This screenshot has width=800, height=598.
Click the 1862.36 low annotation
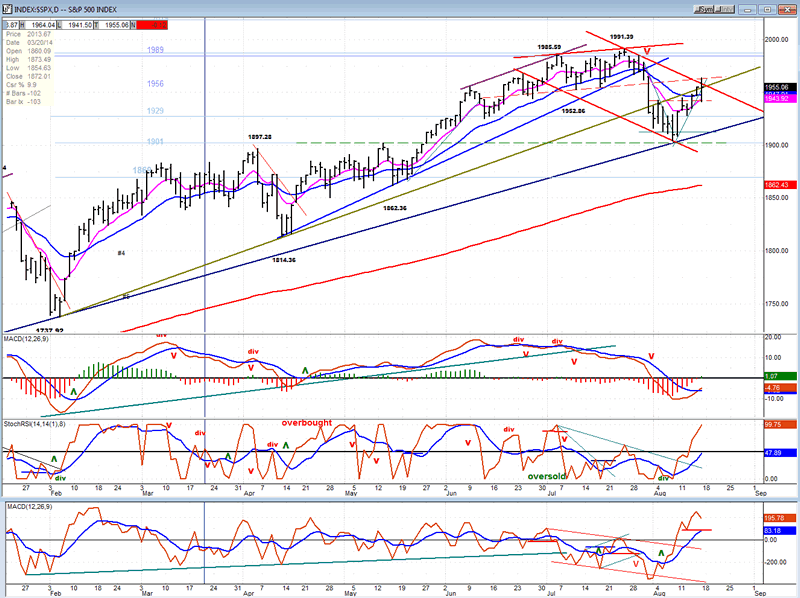[394, 208]
